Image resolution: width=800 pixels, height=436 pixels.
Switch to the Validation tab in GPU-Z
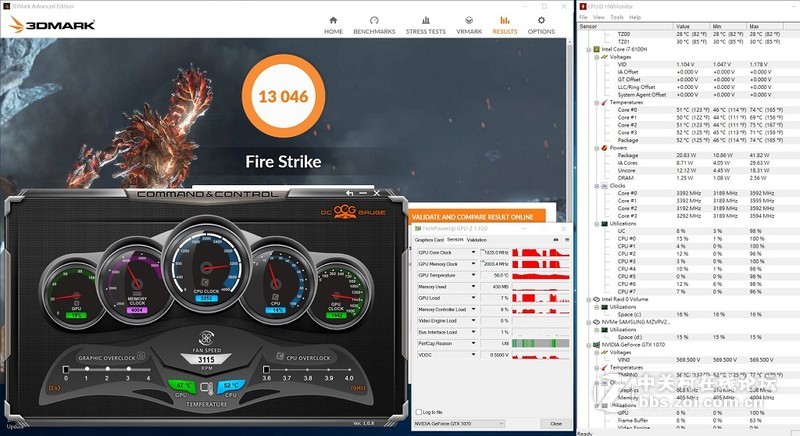(477, 240)
